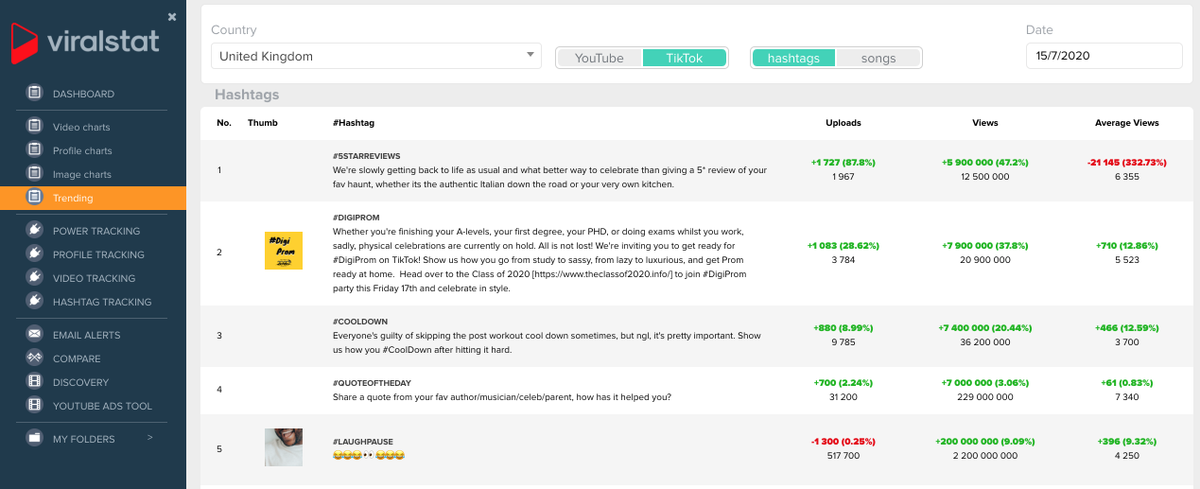This screenshot has height=489, width=1200.
Task: Click the Views column header
Action: 985,123
